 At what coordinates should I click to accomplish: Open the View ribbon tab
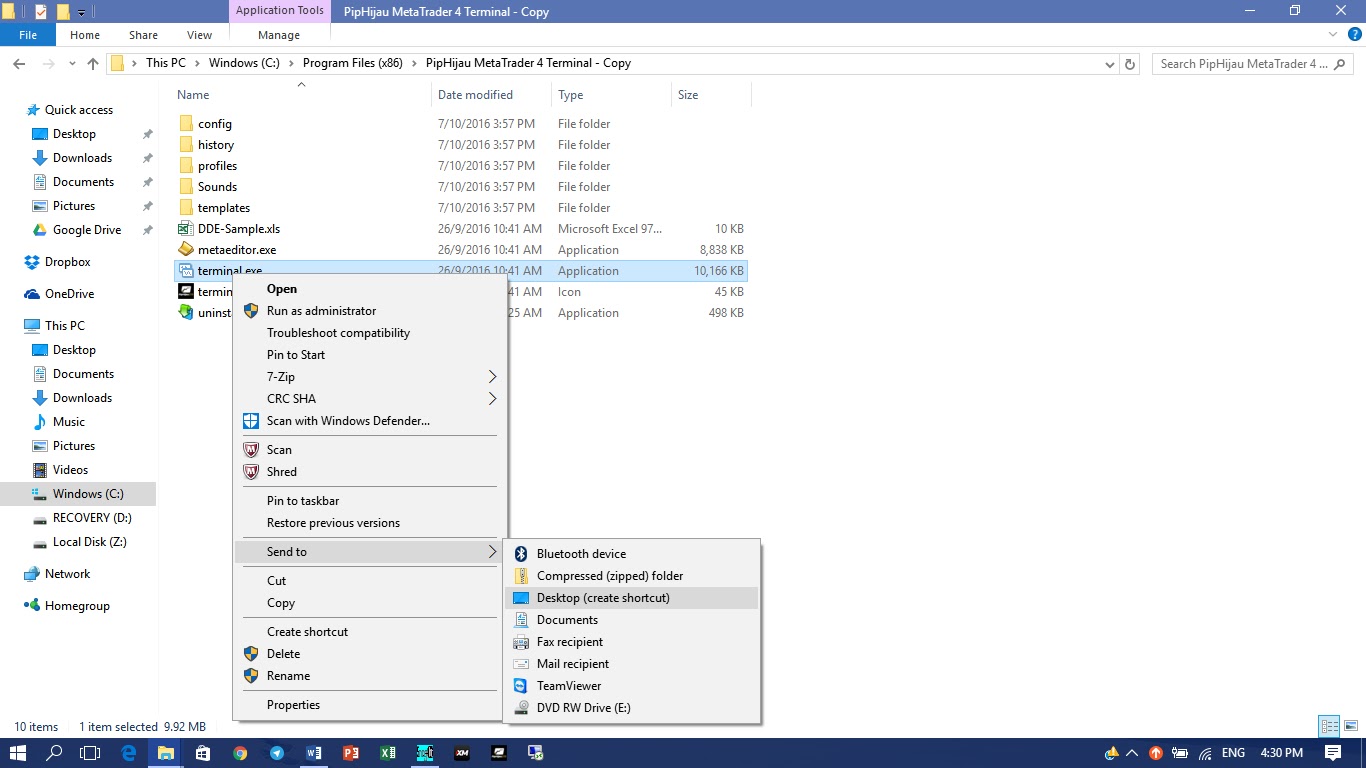199,35
